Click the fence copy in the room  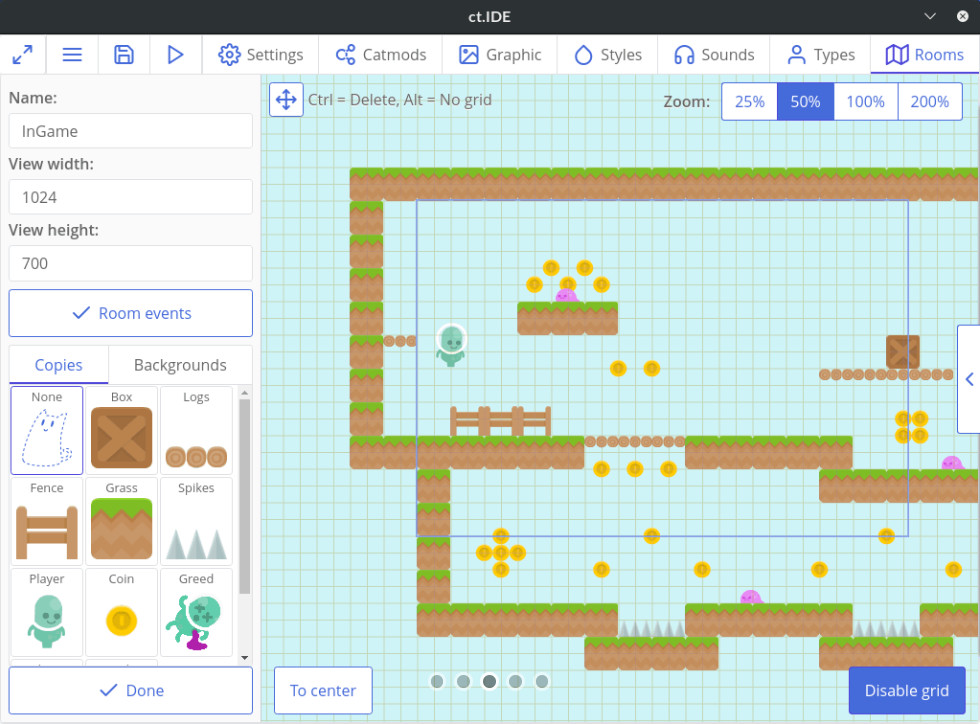pos(501,421)
